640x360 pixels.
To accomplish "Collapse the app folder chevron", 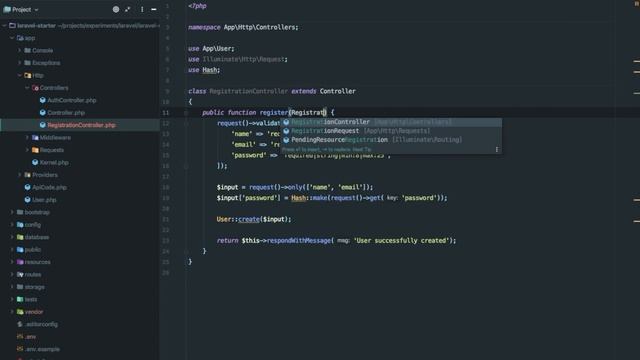I will pyautogui.click(x=12, y=38).
